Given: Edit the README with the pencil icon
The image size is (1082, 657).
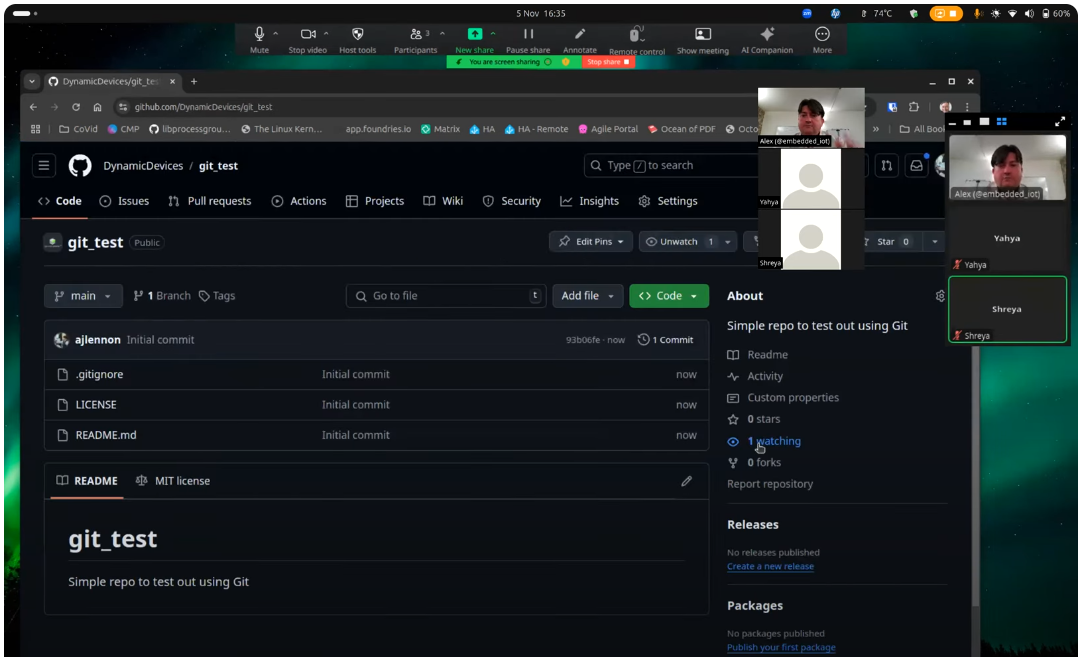Looking at the screenshot, I should (687, 481).
